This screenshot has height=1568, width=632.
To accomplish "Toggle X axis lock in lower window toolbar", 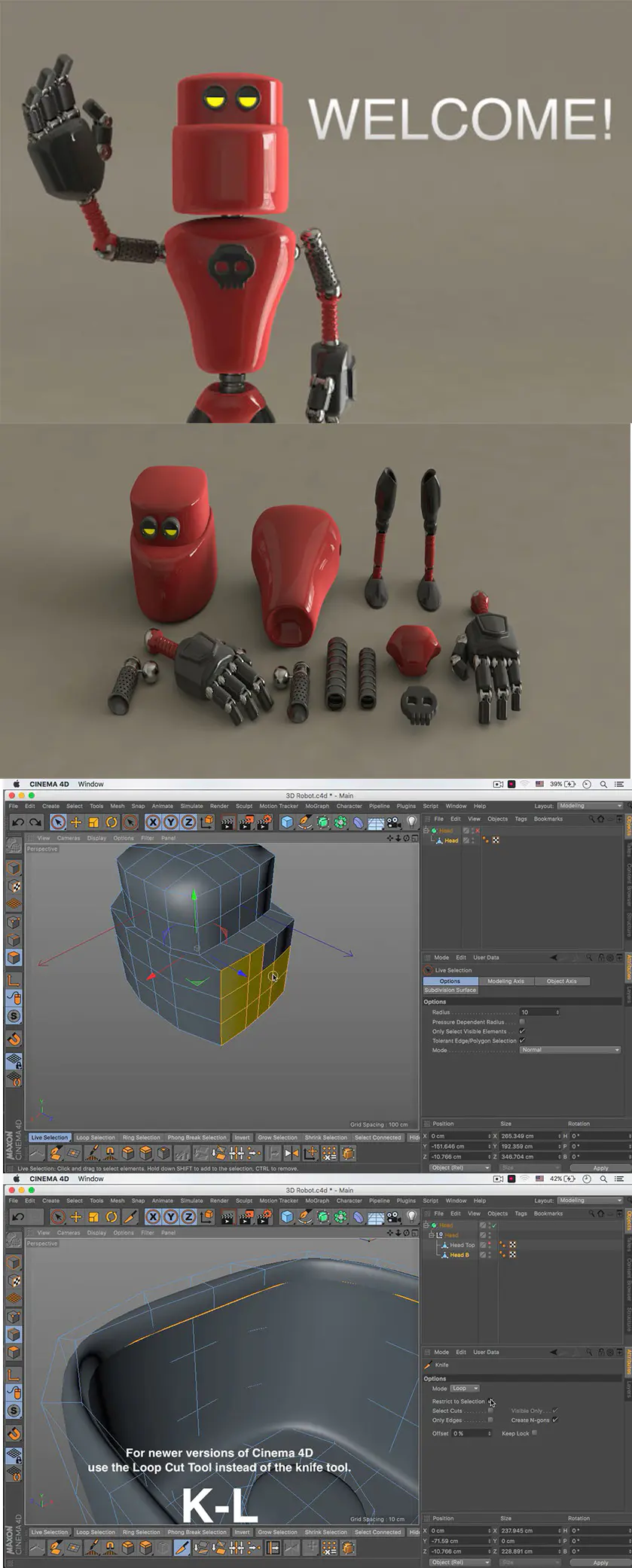I will [x=152, y=1217].
